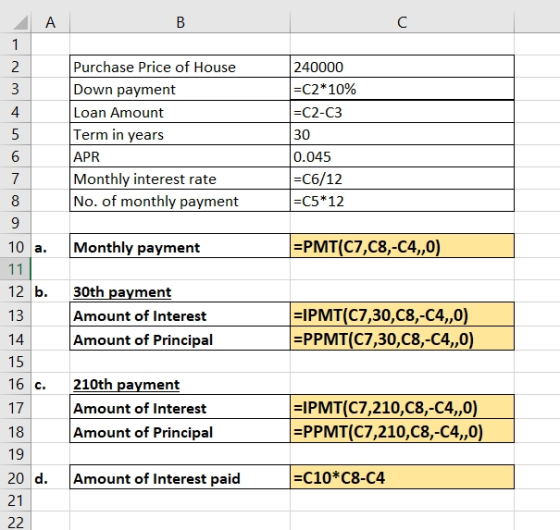
Task: Click 'No. of monthly payment' label cell
Action: click(x=180, y=201)
